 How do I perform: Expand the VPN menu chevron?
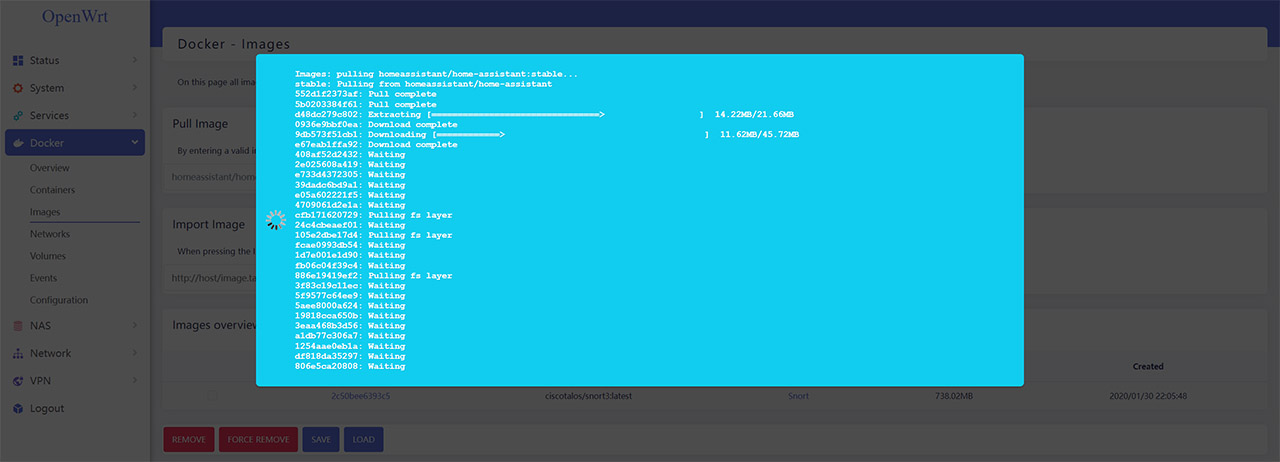point(134,381)
